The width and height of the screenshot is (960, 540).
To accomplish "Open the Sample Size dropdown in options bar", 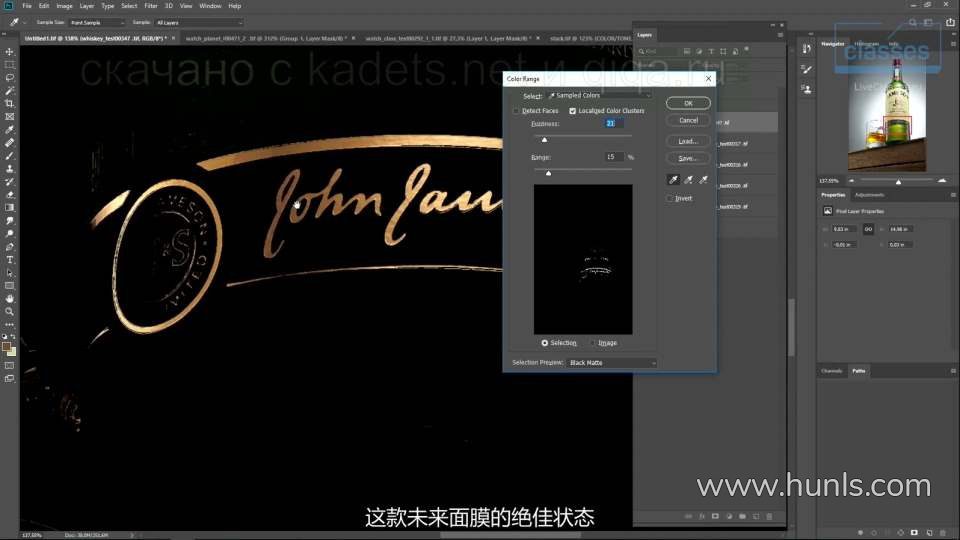I will pos(97,23).
